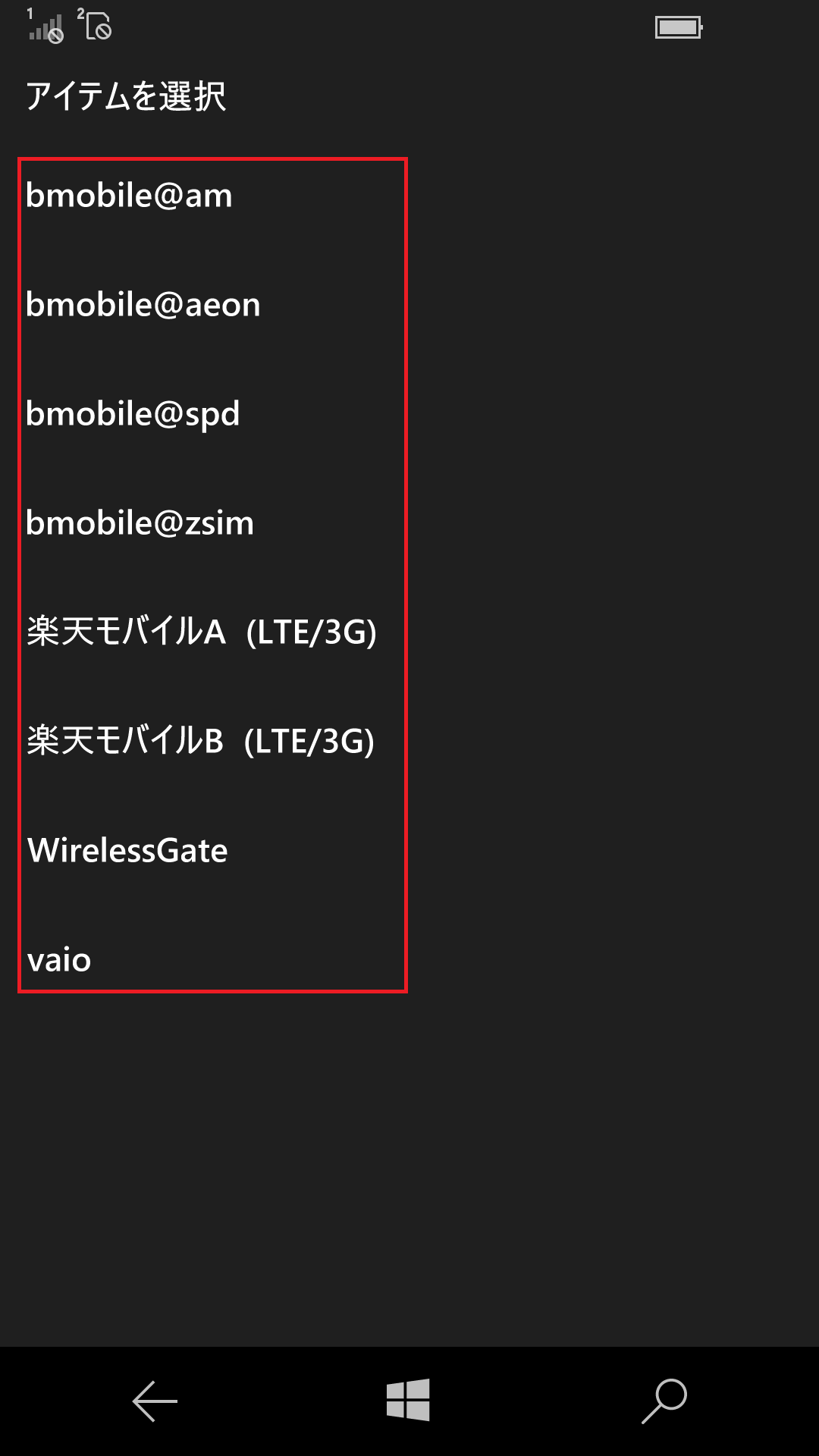The width and height of the screenshot is (819, 1456).
Task: Tap the no-service badge on SIM 1 signal
Action: coord(55,35)
